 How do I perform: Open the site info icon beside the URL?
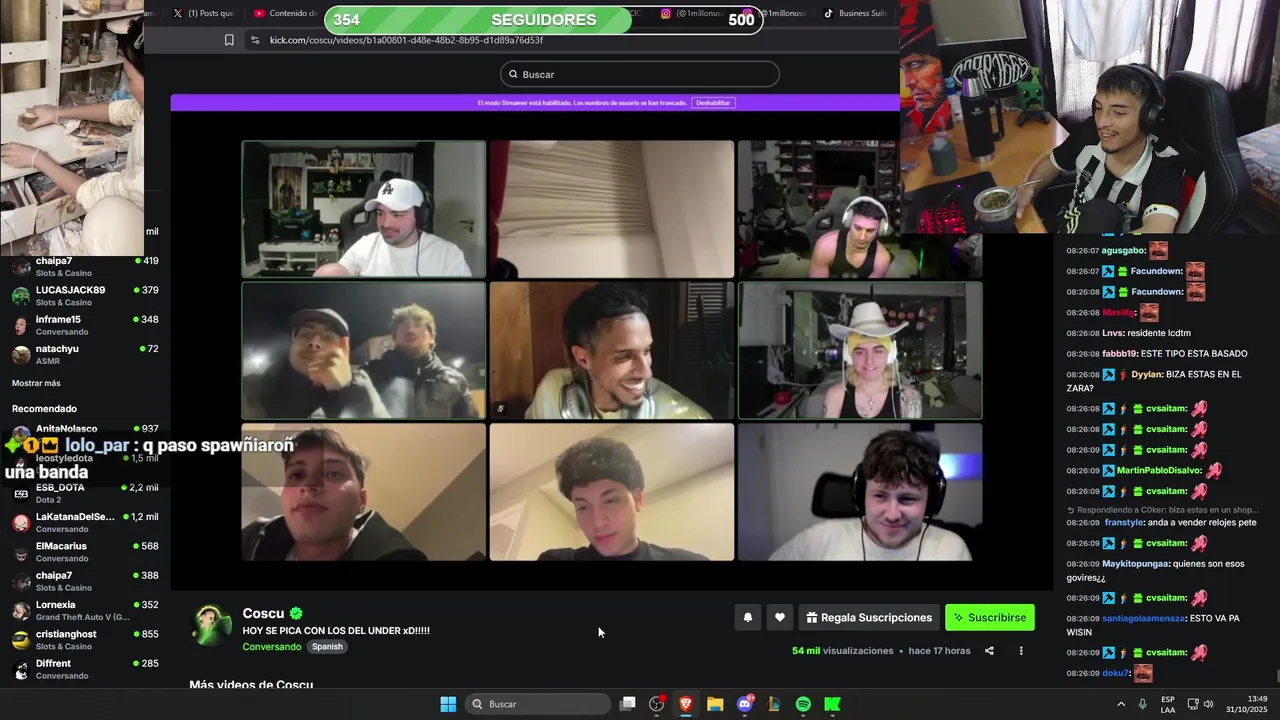(x=255, y=40)
